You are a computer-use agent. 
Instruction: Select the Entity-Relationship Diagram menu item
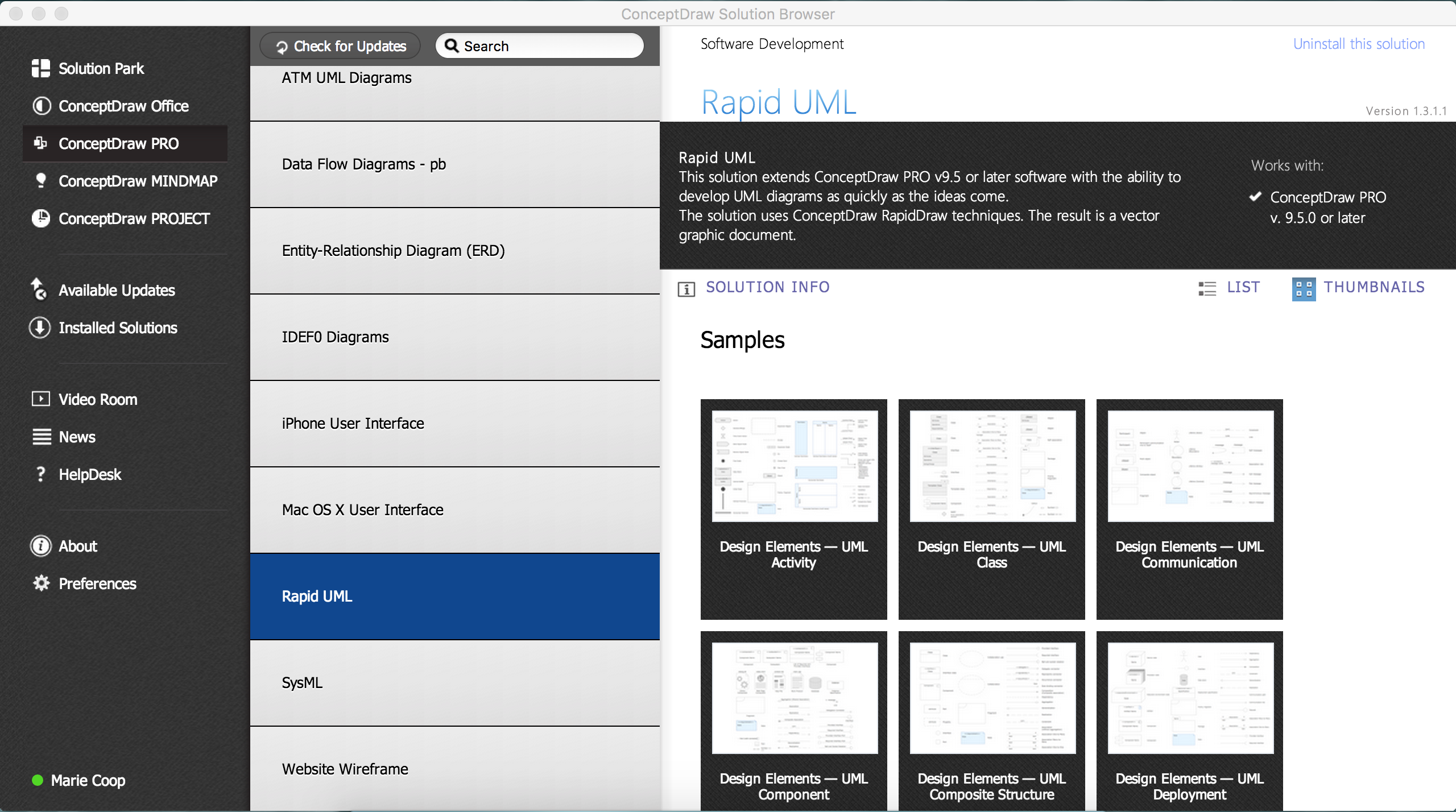pos(455,250)
